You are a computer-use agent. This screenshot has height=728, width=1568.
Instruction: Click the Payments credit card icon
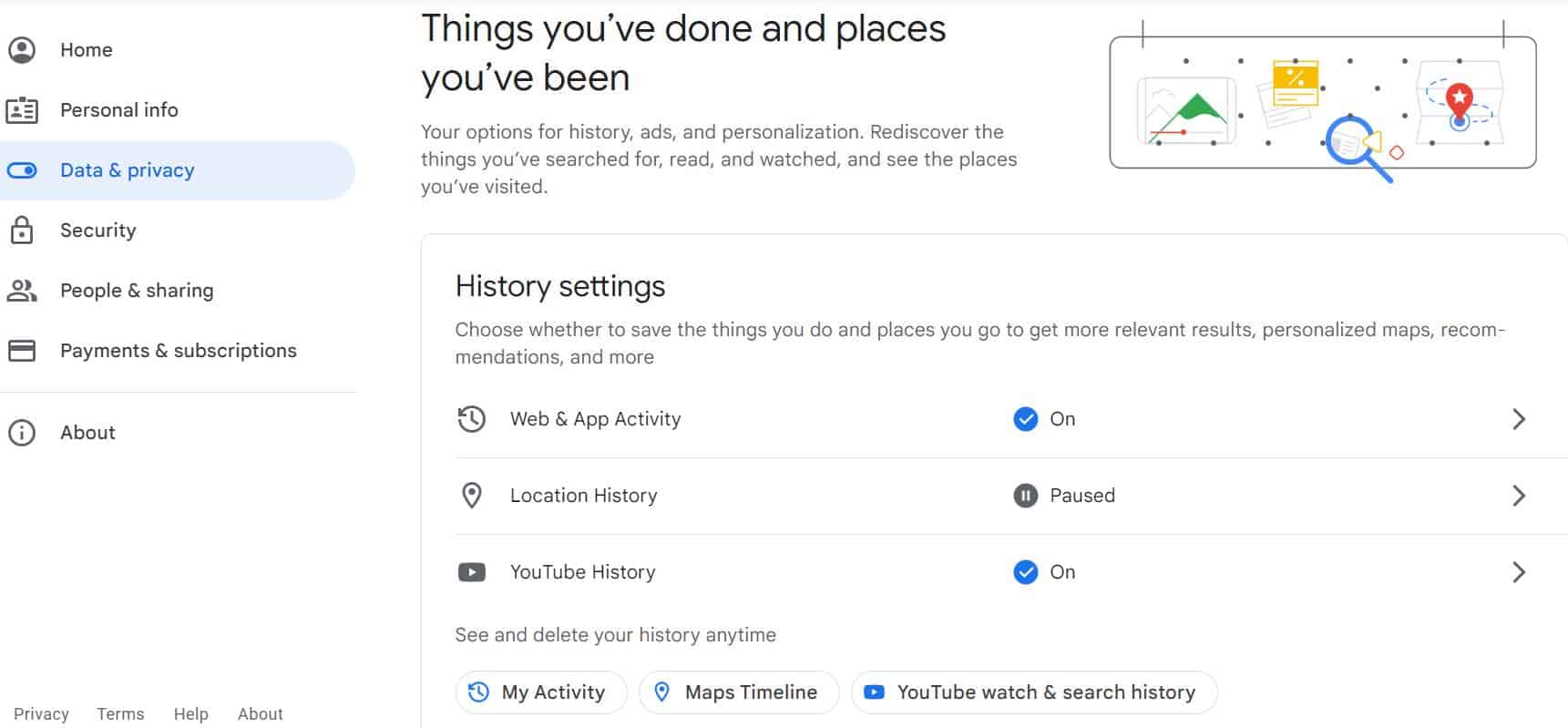pyautogui.click(x=22, y=351)
